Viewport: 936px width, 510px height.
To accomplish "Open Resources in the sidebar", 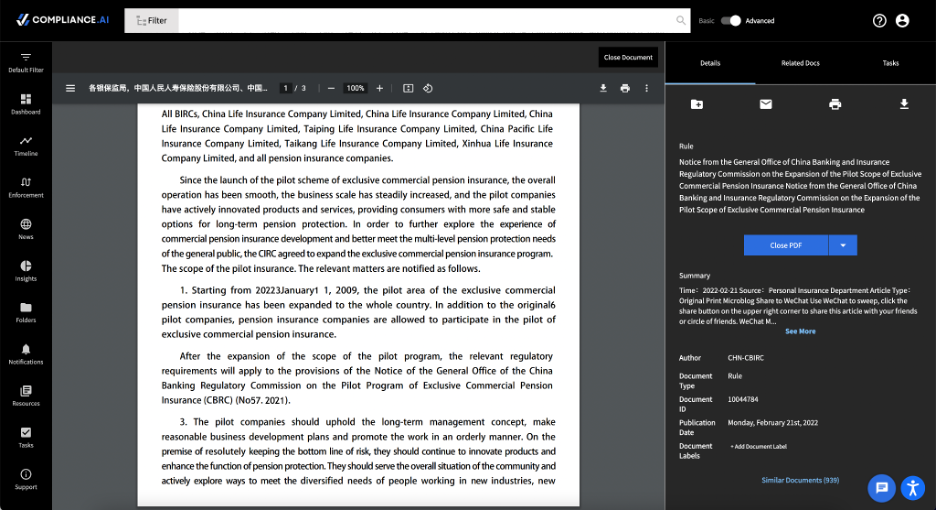I will tap(26, 396).
